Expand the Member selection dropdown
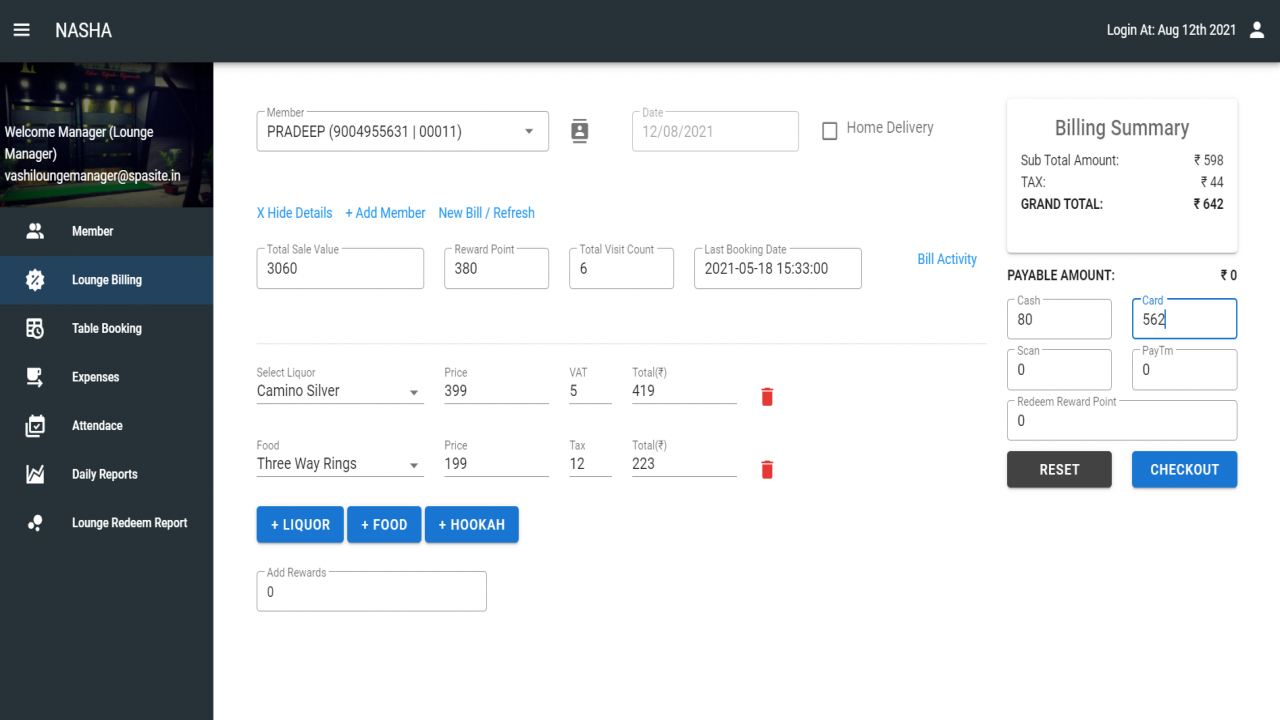The image size is (1280, 720). coord(529,132)
